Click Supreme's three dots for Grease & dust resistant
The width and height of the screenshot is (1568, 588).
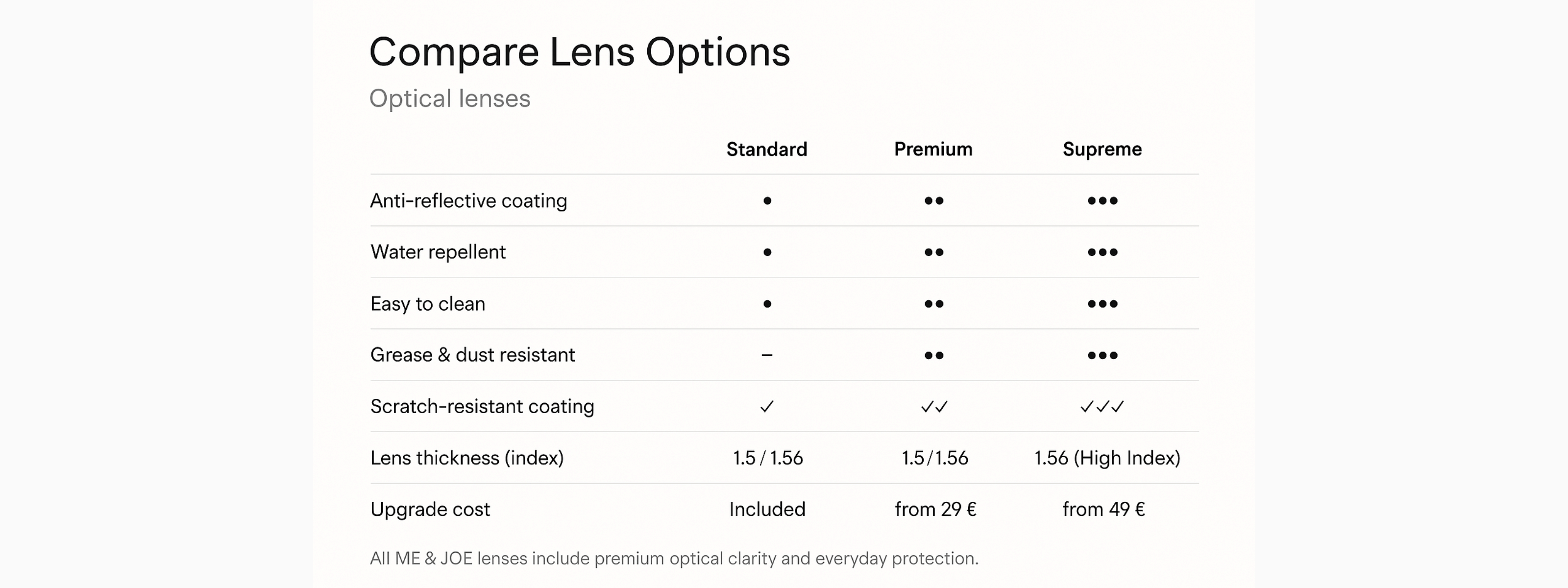click(1102, 355)
